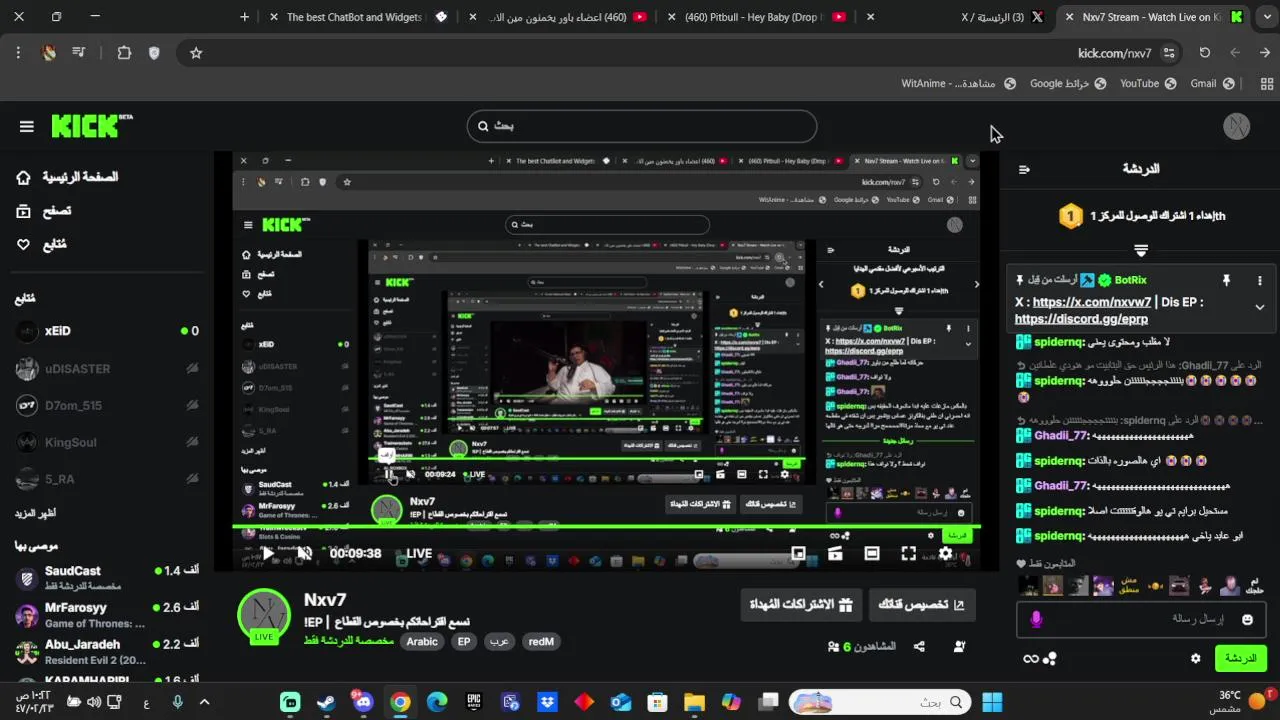Viewport: 1280px width, 720px height.
Task: Open chat settings gear
Action: tap(1195, 658)
